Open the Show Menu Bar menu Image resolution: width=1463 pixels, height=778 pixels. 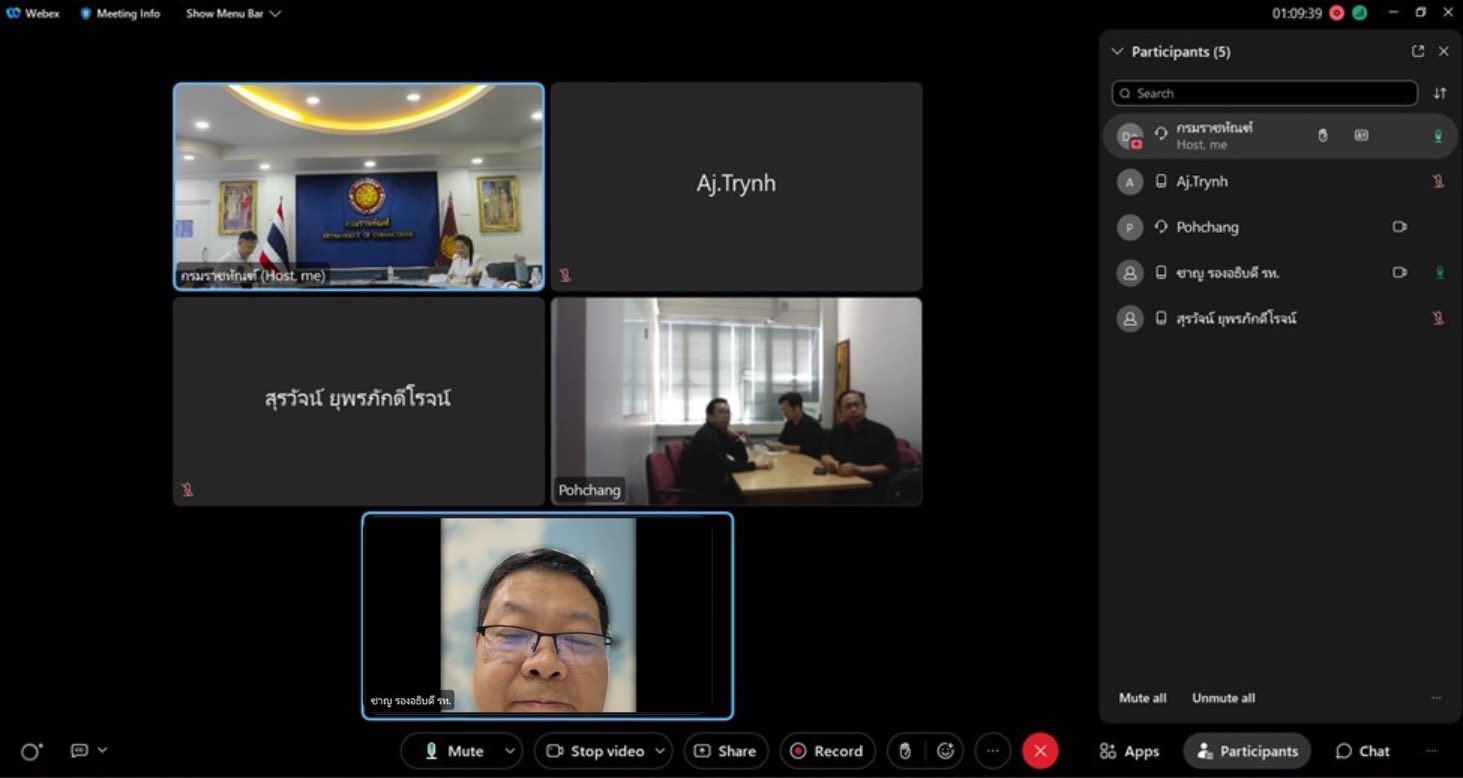[233, 14]
